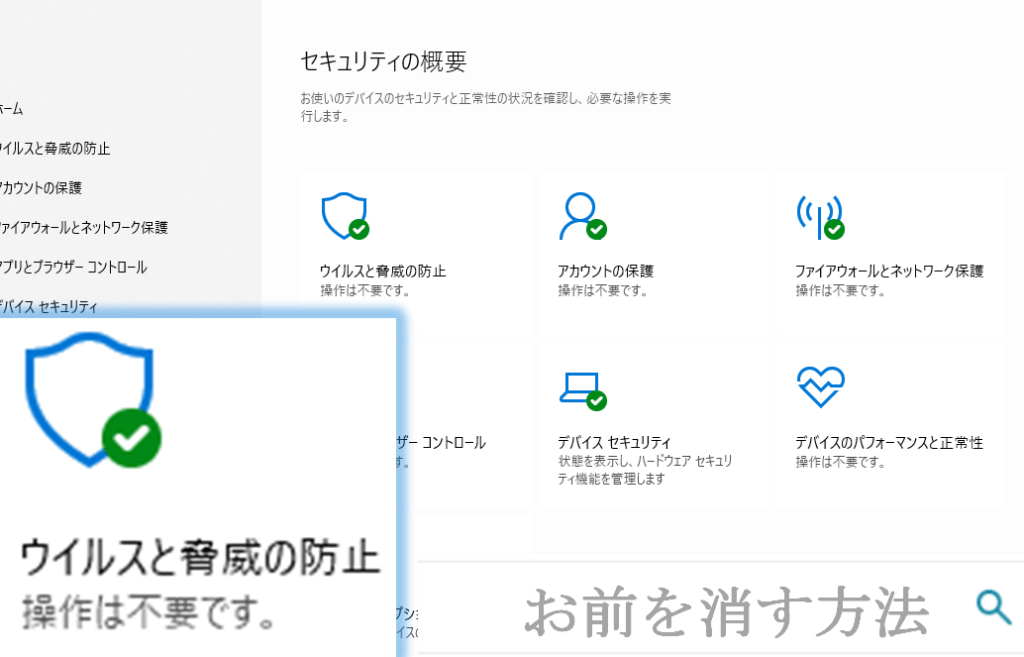
Task: Click the green checkmark badge on the enlarged shield
Action: coord(132,438)
